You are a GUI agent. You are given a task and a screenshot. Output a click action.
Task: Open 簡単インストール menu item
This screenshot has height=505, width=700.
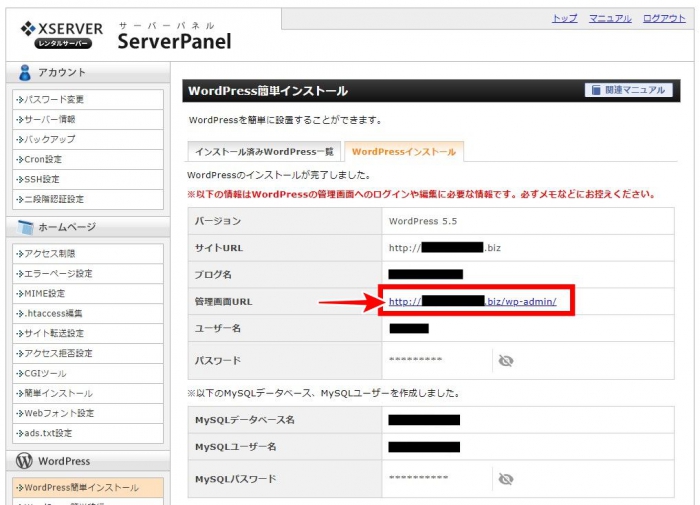click(x=88, y=393)
